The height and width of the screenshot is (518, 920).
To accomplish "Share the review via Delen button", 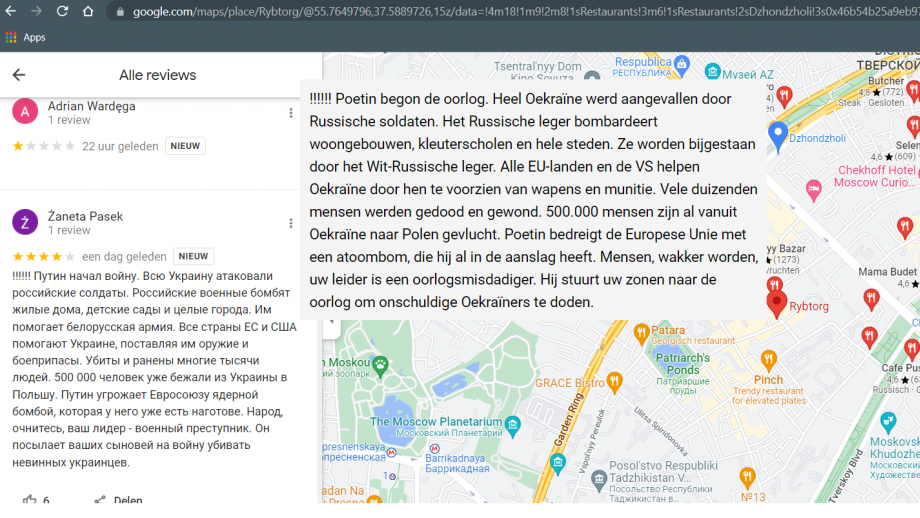I will pyautogui.click(x=119, y=500).
